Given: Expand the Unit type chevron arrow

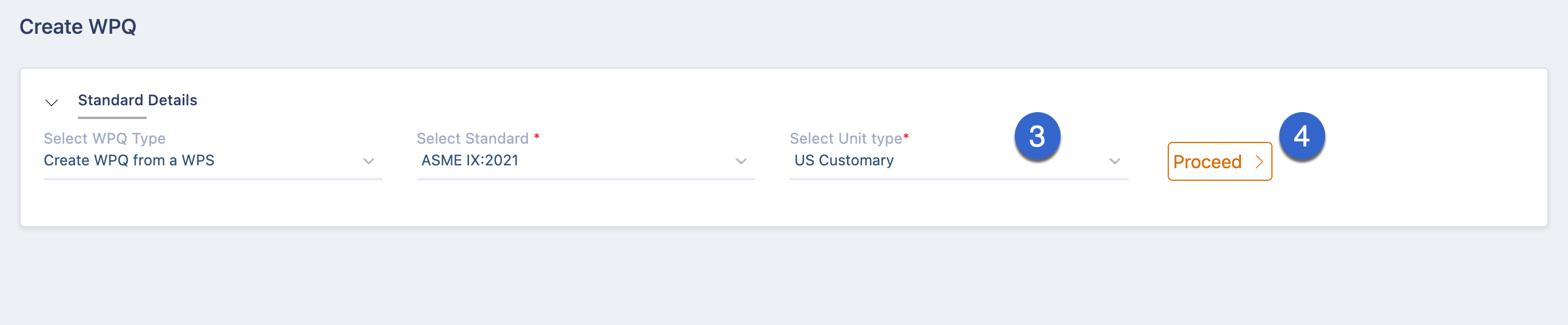Looking at the screenshot, I should point(1114,161).
